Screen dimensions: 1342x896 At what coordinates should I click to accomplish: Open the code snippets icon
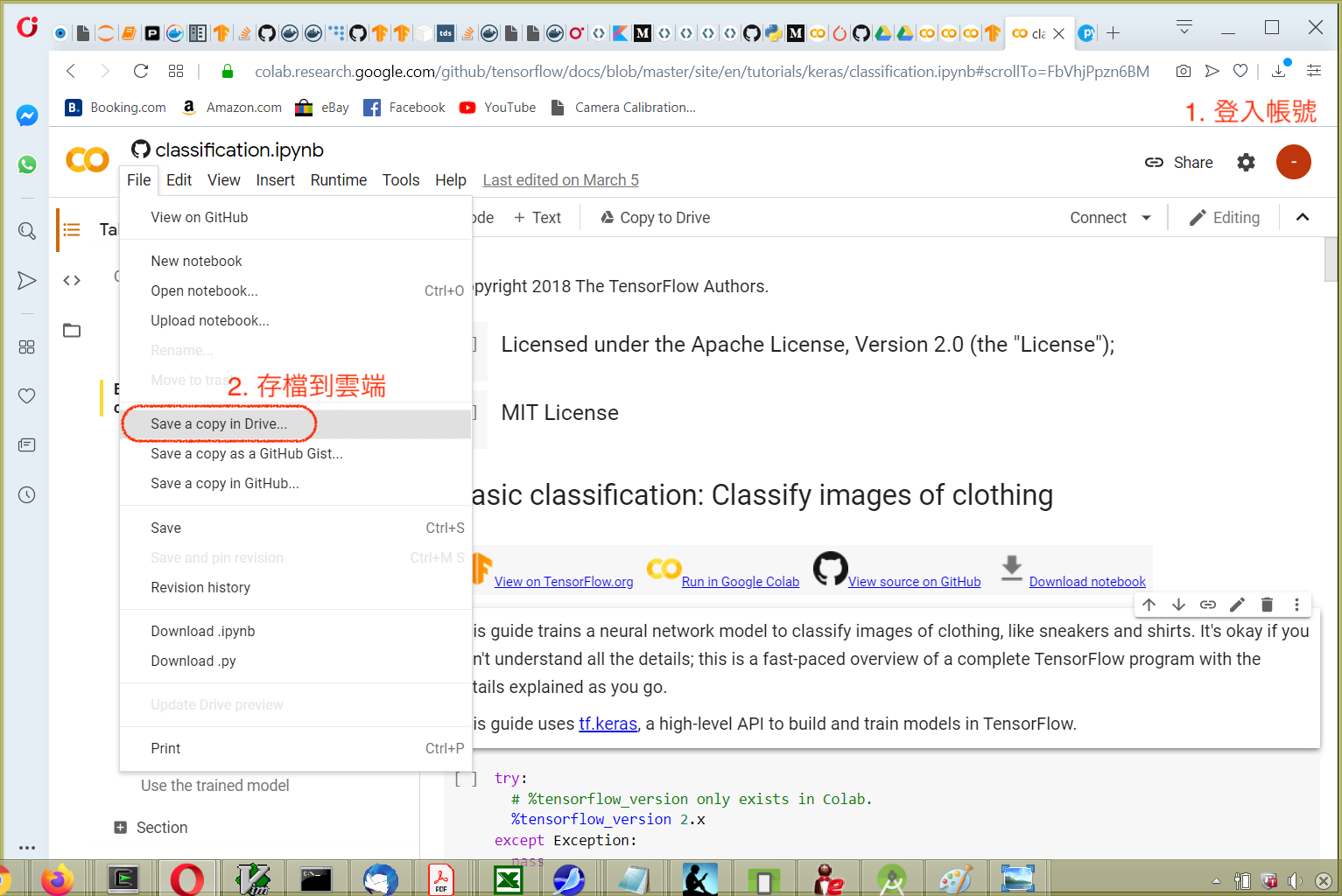72,280
